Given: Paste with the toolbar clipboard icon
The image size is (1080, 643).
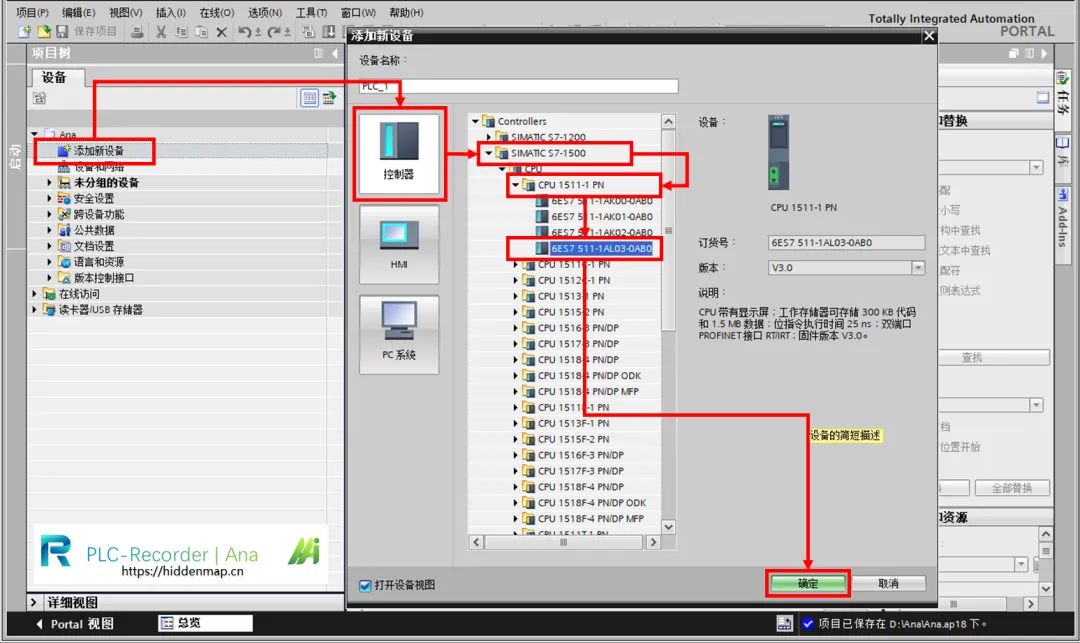Looking at the screenshot, I should 201,32.
